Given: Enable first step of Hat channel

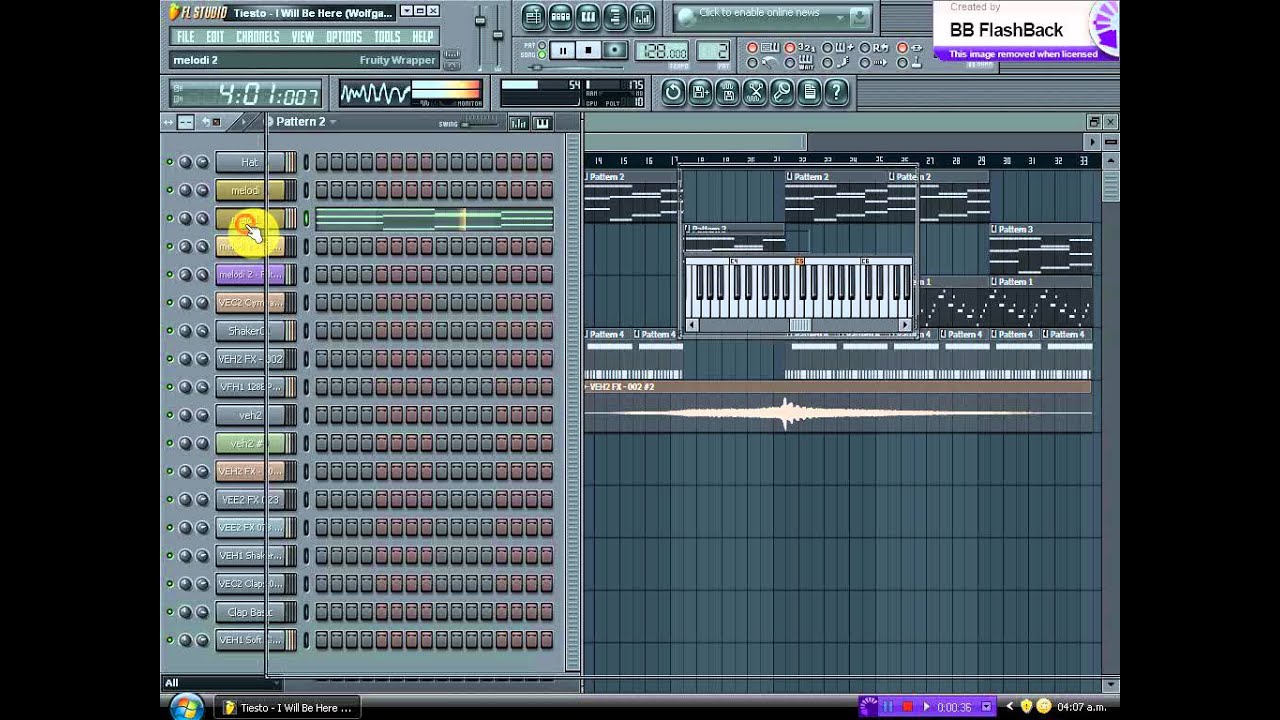Looking at the screenshot, I should (x=322, y=162).
